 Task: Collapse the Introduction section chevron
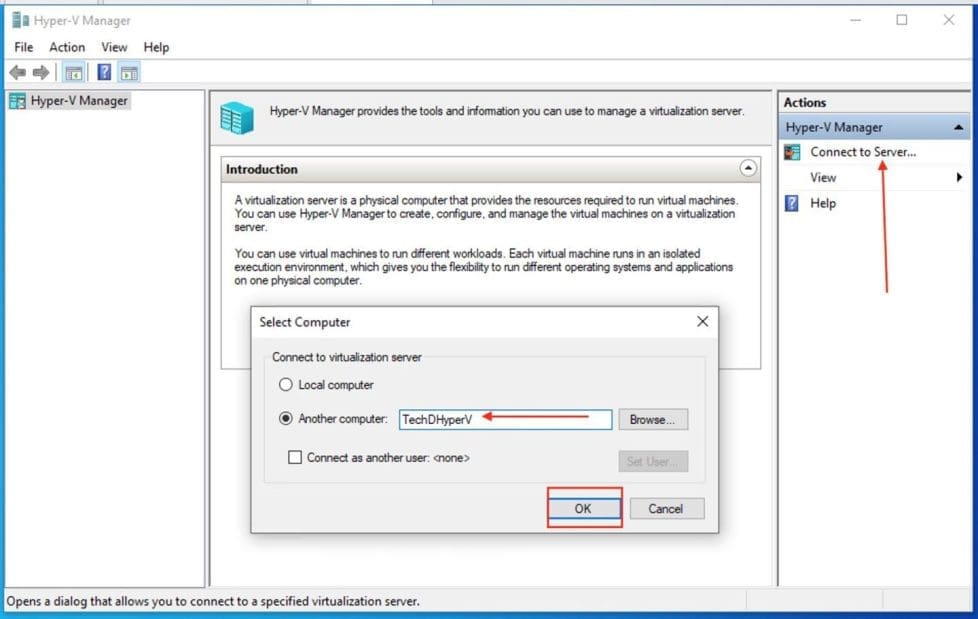(x=747, y=169)
